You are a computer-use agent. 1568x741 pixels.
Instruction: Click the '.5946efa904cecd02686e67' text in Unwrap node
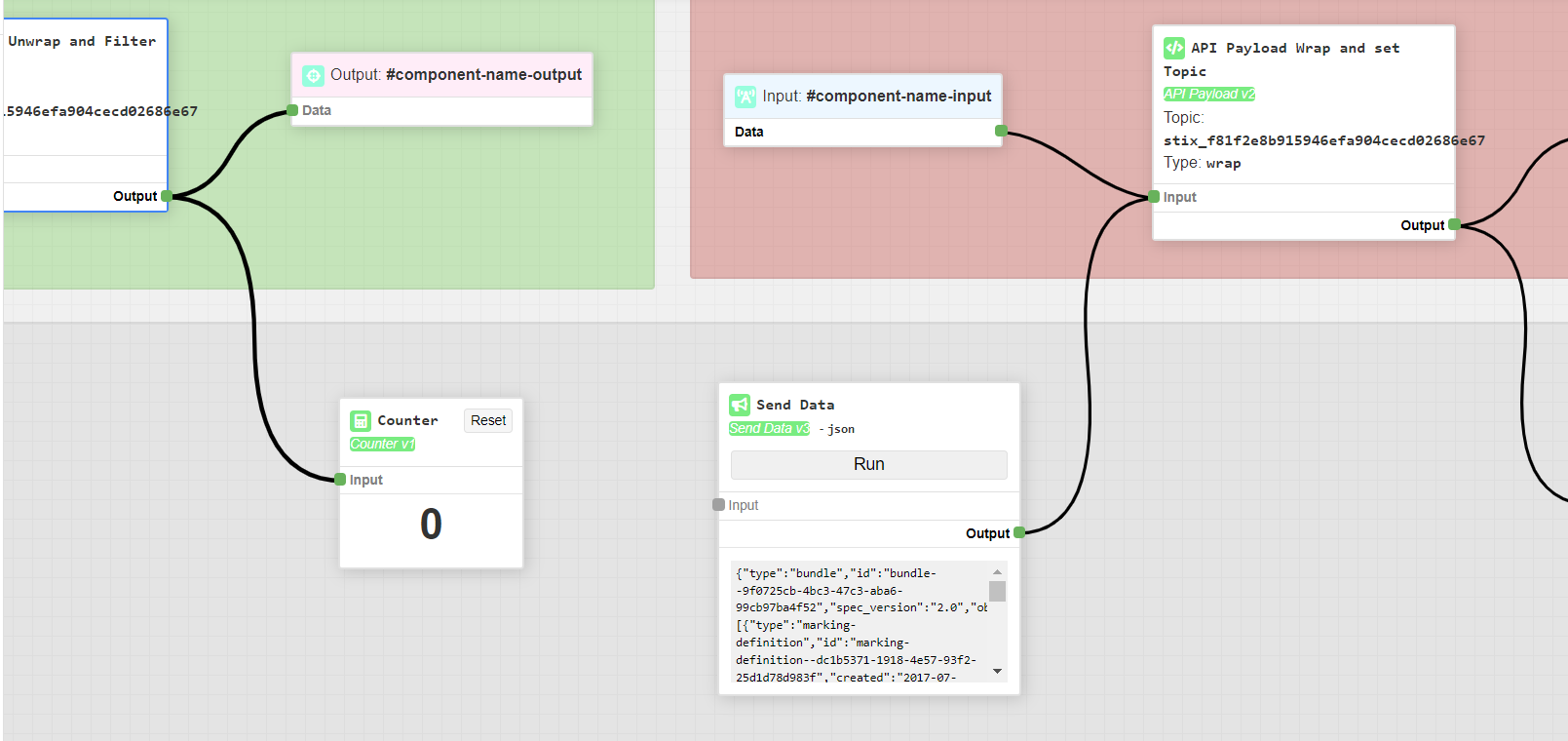click(100, 111)
